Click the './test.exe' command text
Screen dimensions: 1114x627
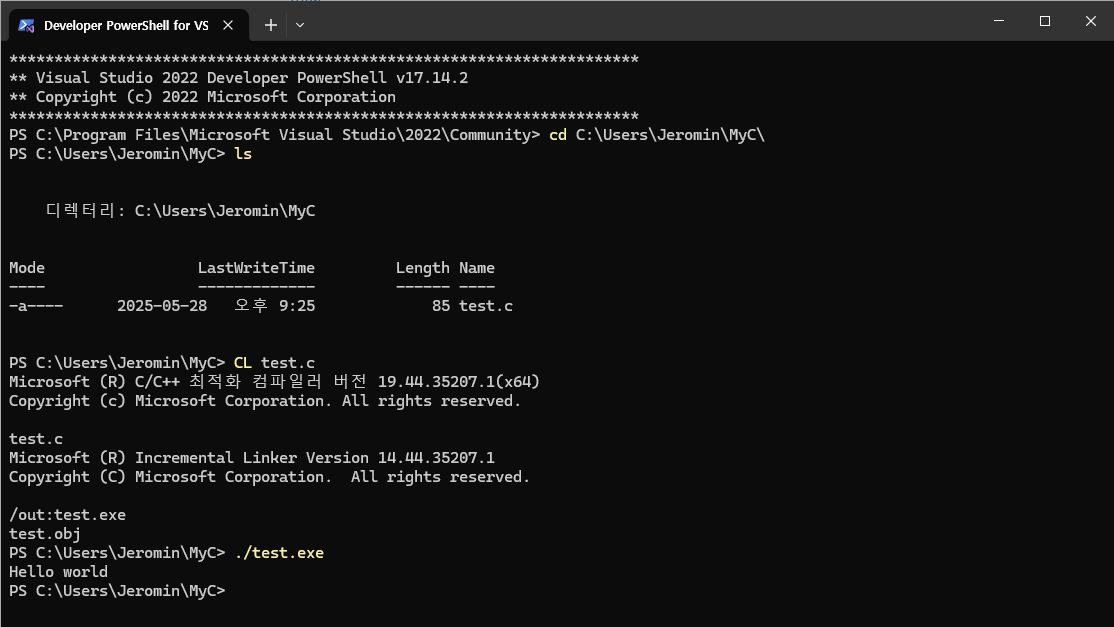click(278, 552)
